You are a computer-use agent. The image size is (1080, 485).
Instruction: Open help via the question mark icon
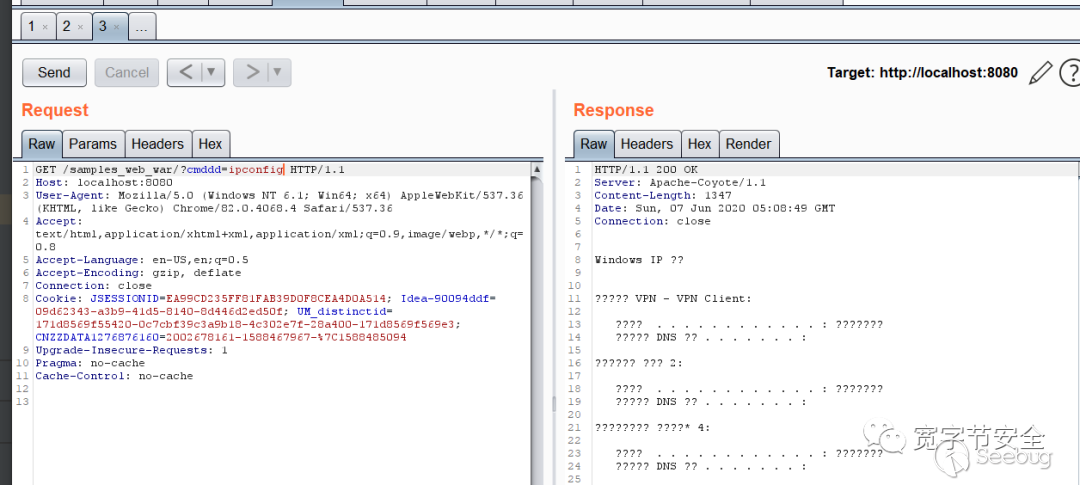(1070, 72)
